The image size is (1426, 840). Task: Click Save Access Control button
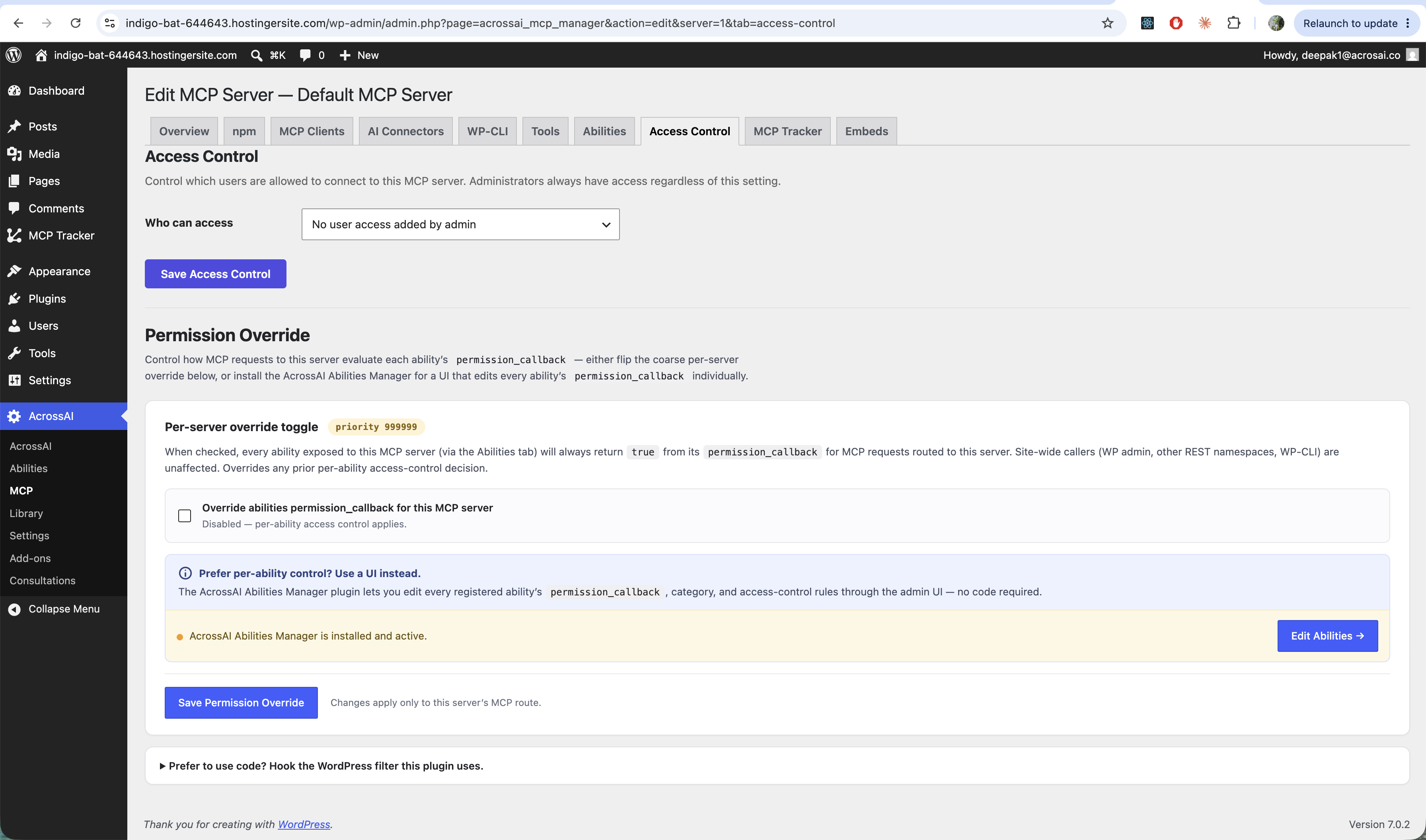point(216,274)
